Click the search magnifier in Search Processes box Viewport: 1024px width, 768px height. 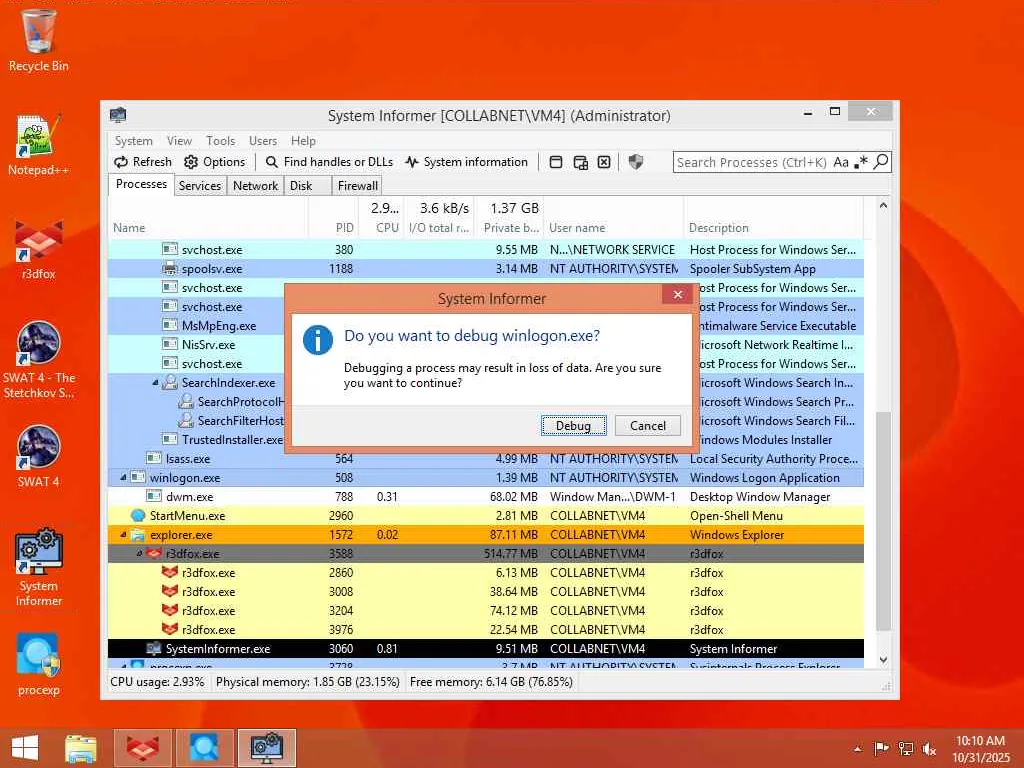tap(881, 162)
